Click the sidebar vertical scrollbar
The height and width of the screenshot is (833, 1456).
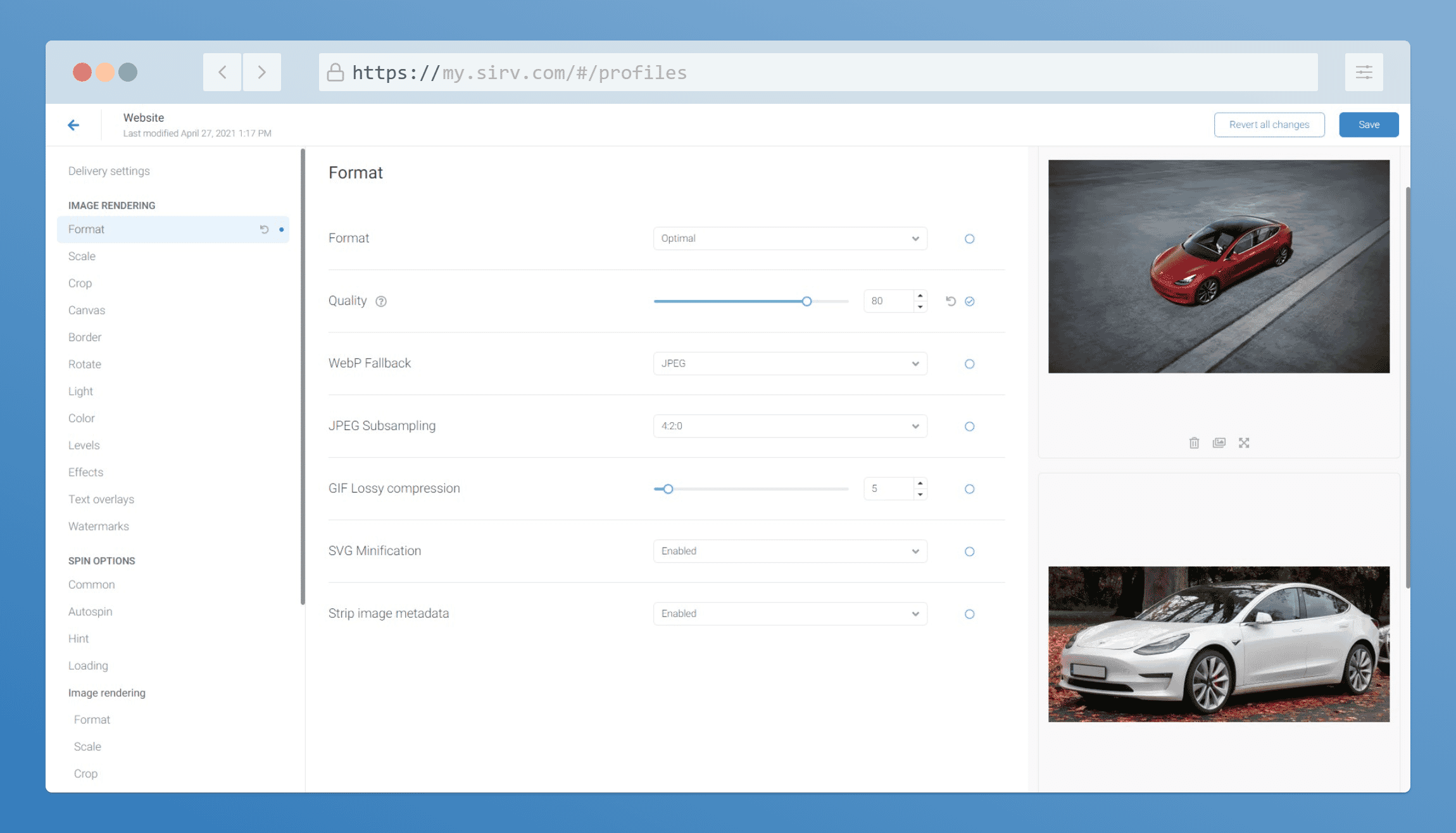pos(303,377)
